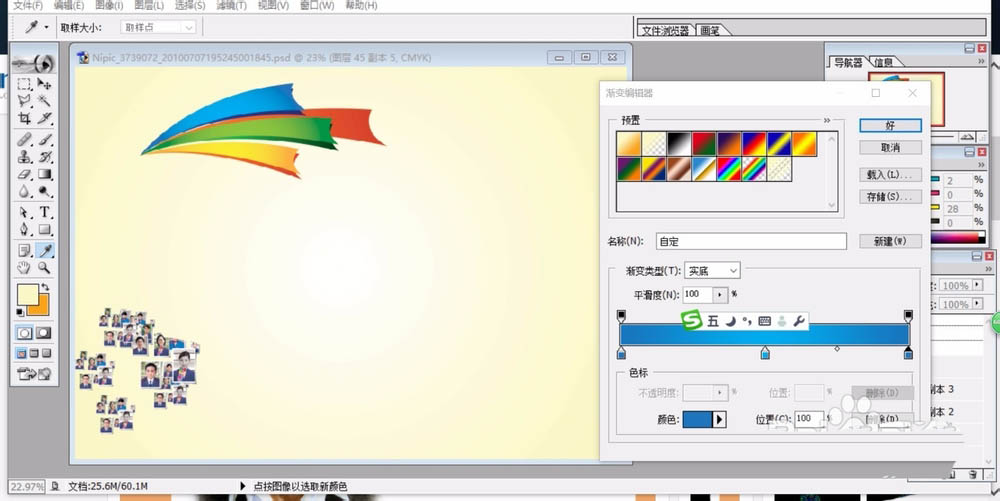Jump to ImageReady button
The height and width of the screenshot is (501, 1000).
[34, 374]
